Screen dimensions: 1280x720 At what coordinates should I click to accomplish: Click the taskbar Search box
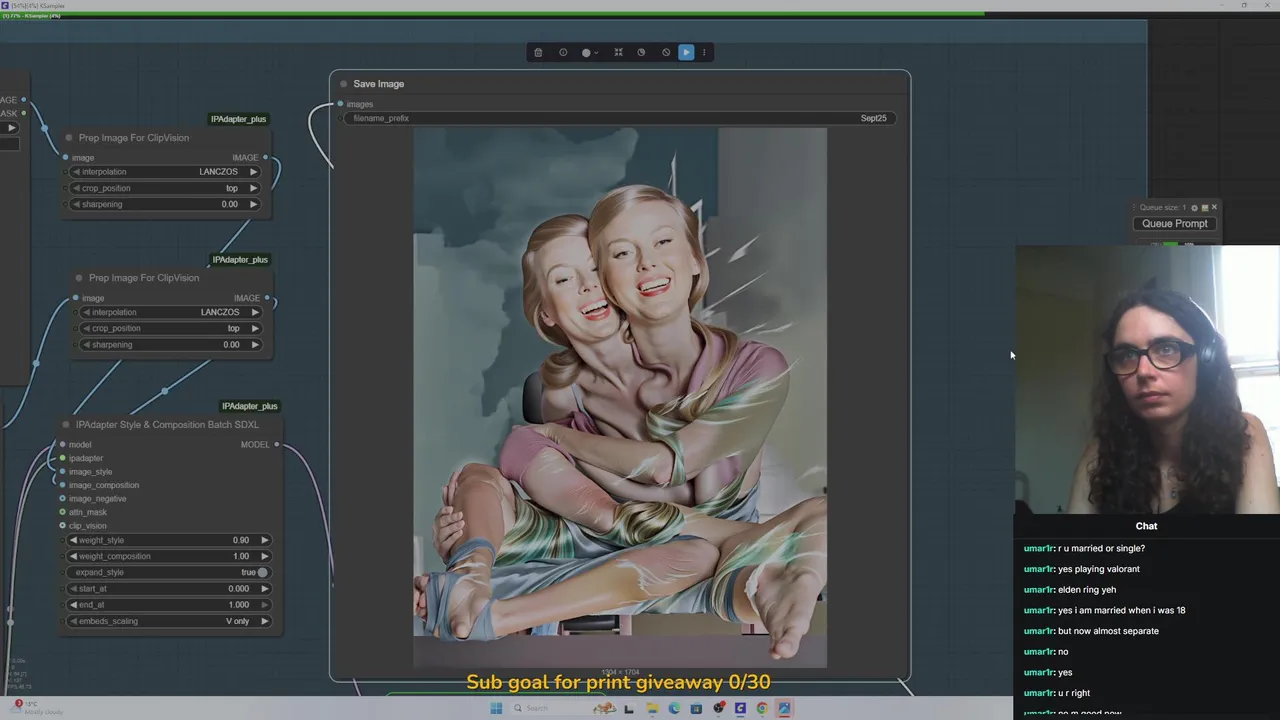click(x=565, y=708)
